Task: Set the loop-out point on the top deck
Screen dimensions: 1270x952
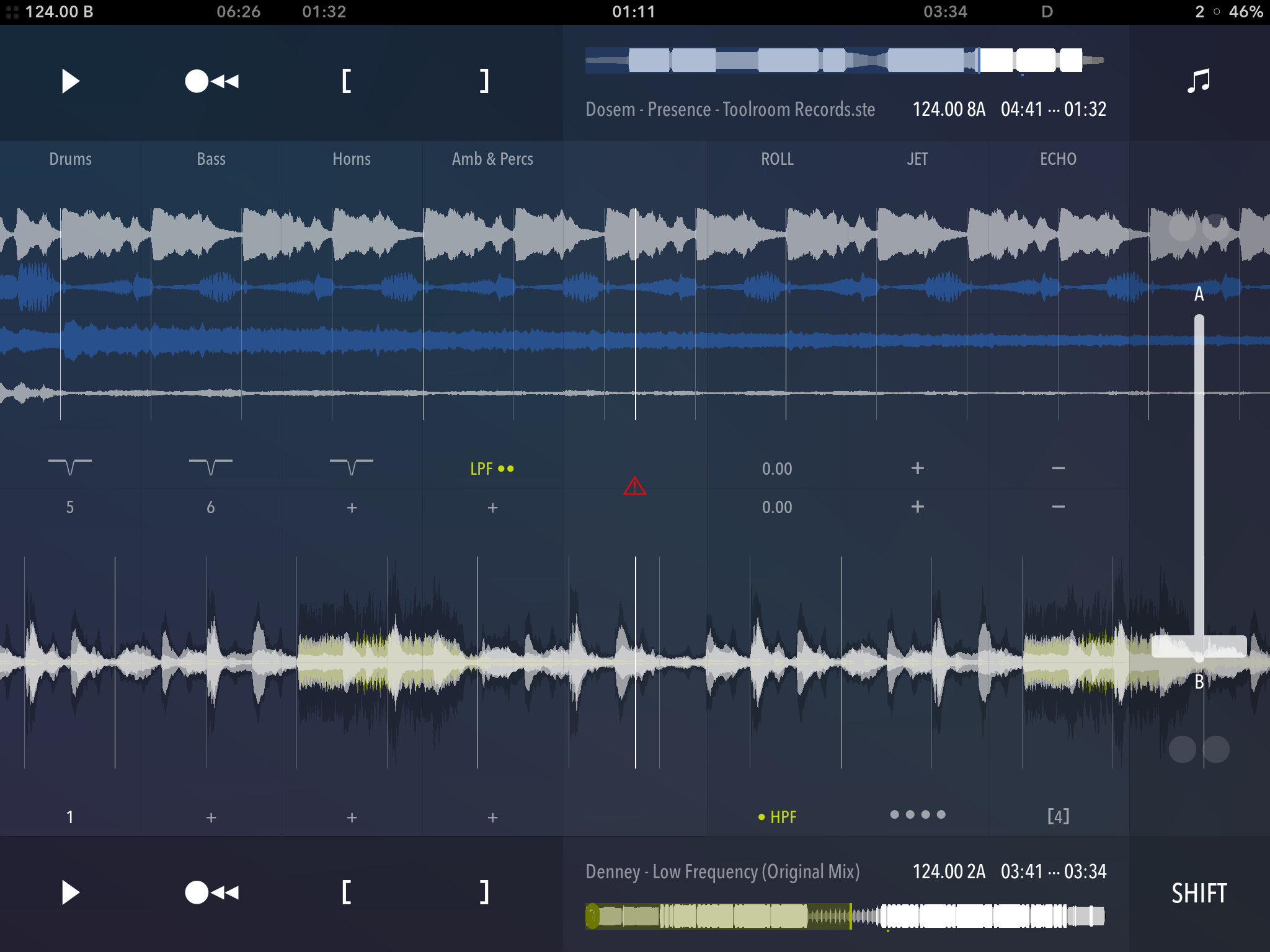Action: pos(484,81)
